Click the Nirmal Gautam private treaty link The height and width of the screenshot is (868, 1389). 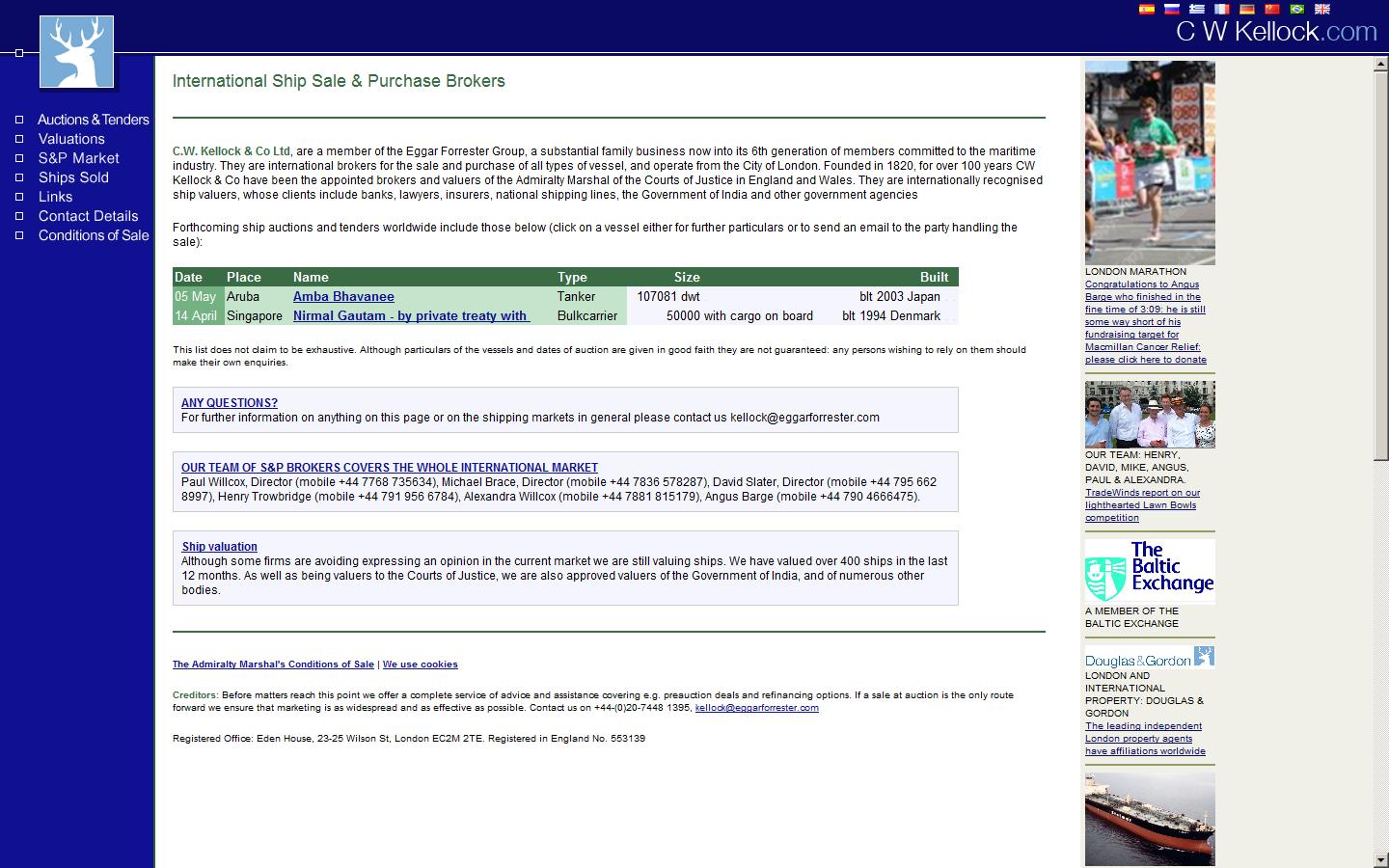coord(410,316)
